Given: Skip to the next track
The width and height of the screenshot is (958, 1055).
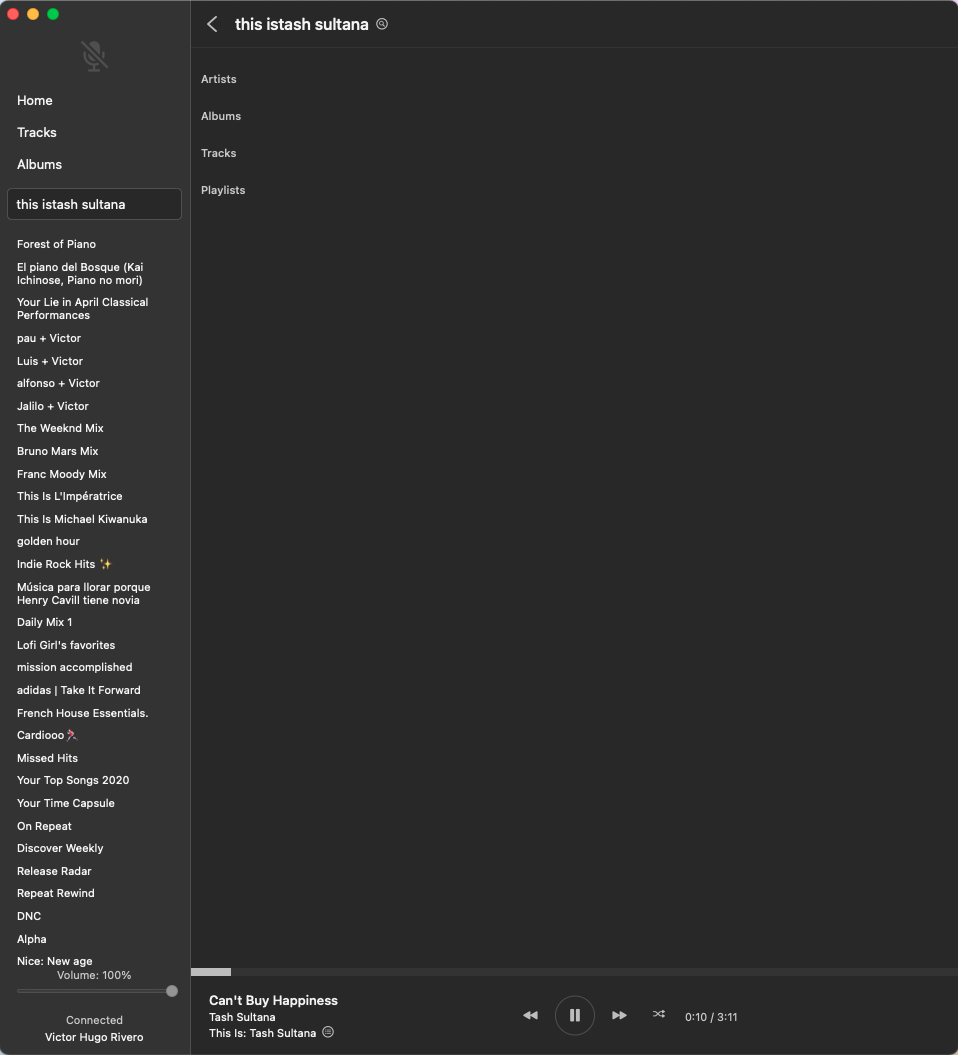Looking at the screenshot, I should point(619,1015).
